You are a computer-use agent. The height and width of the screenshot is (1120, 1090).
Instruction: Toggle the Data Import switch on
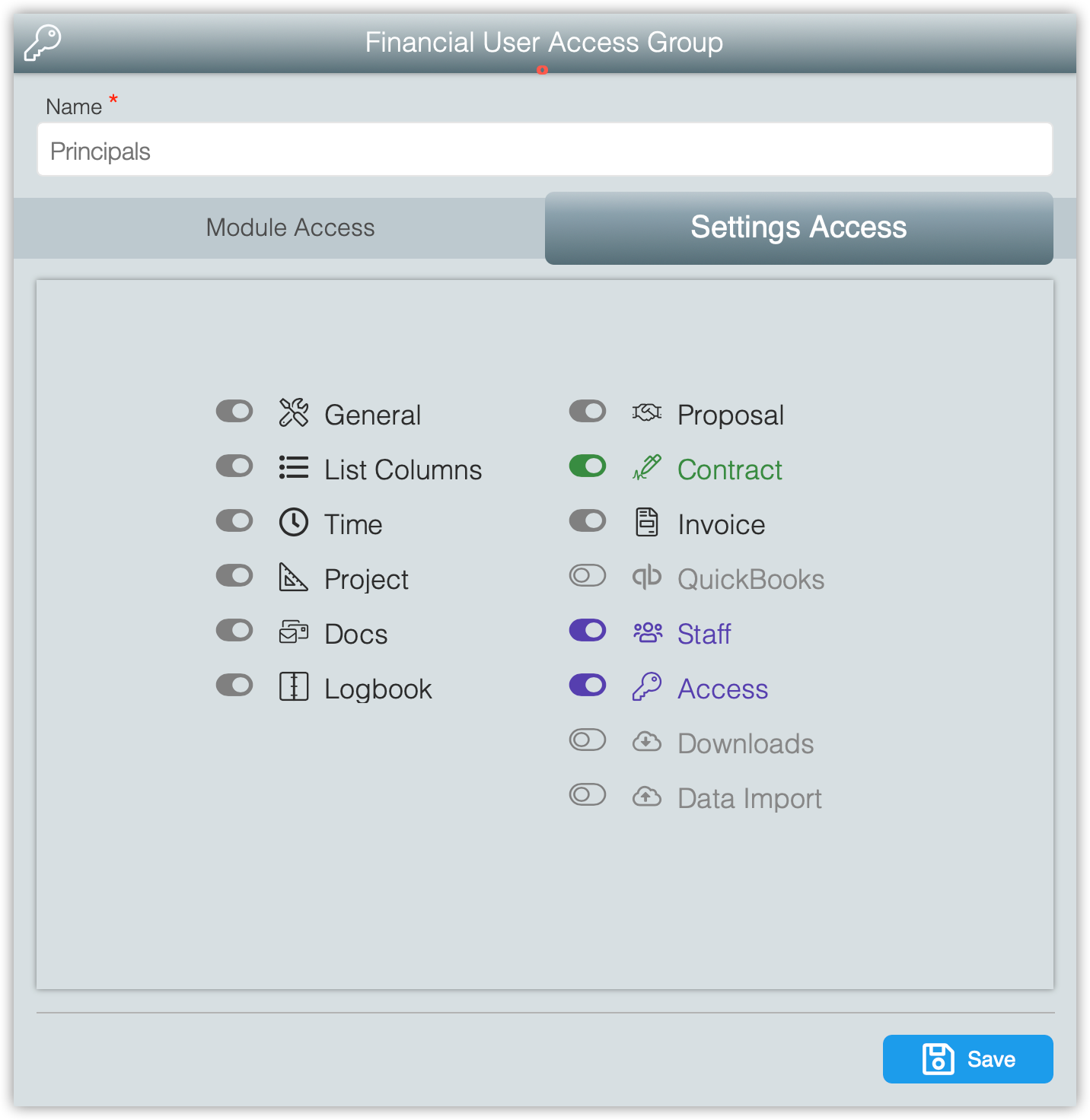[587, 794]
